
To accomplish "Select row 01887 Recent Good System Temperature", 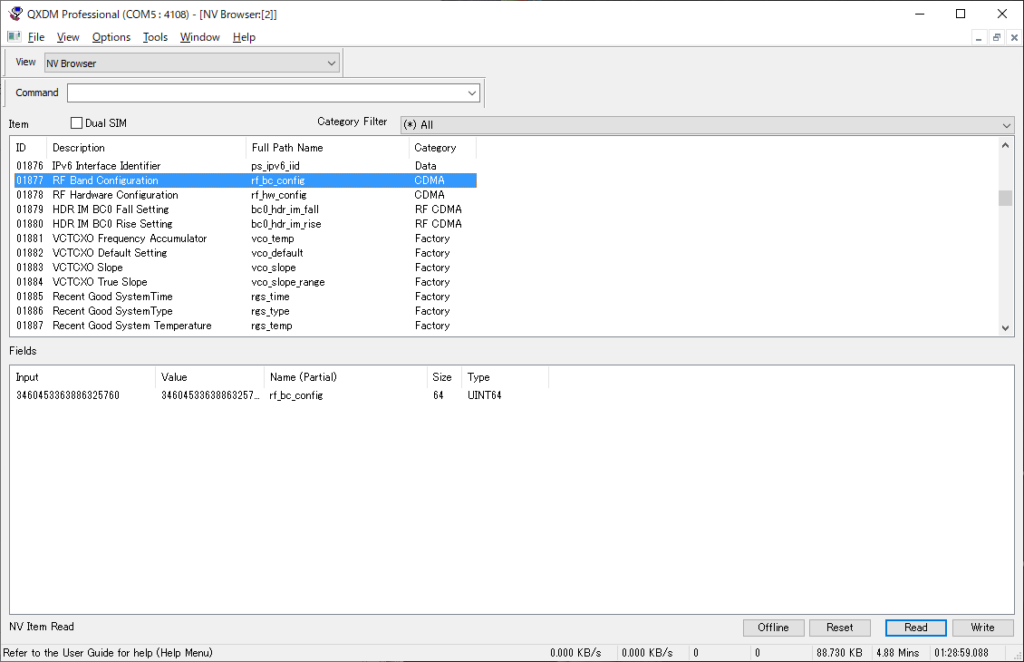I will pos(246,325).
